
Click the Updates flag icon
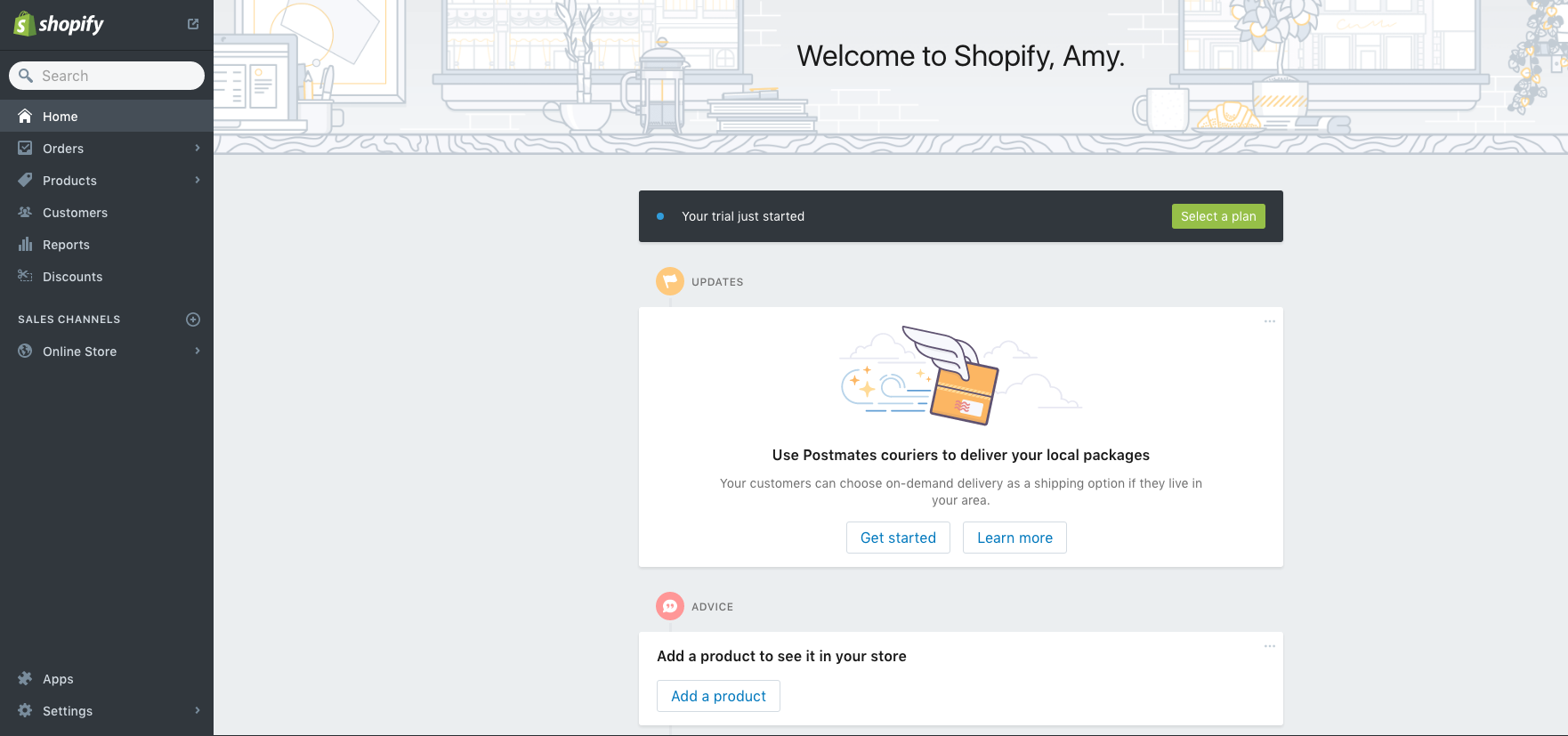coord(670,281)
